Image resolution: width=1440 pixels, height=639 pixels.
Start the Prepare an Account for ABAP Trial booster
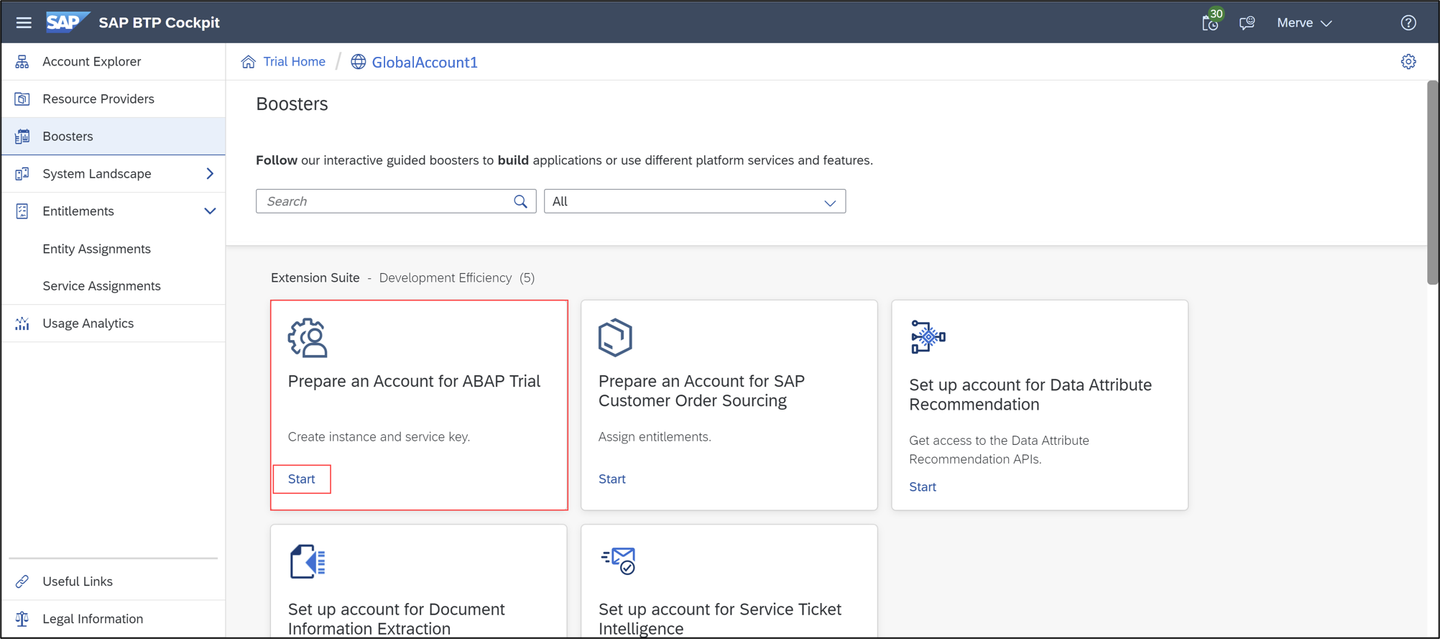tap(302, 479)
